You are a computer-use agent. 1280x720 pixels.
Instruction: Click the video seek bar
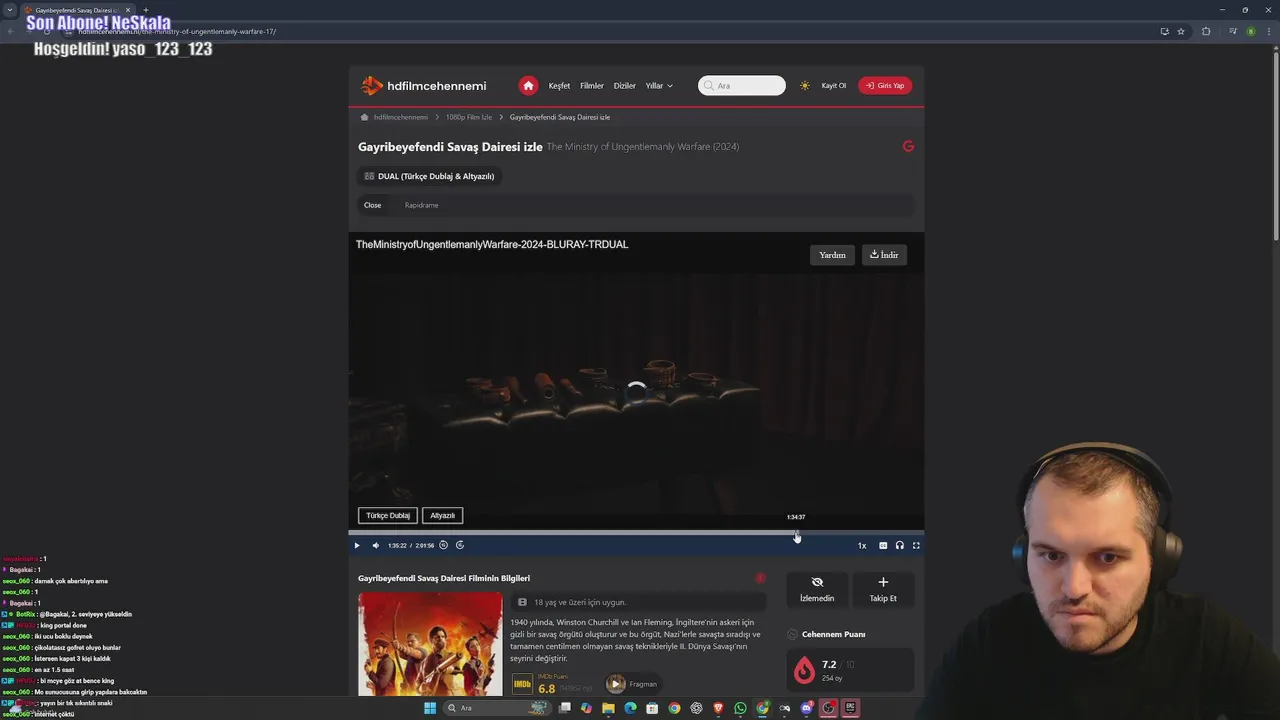point(636,532)
